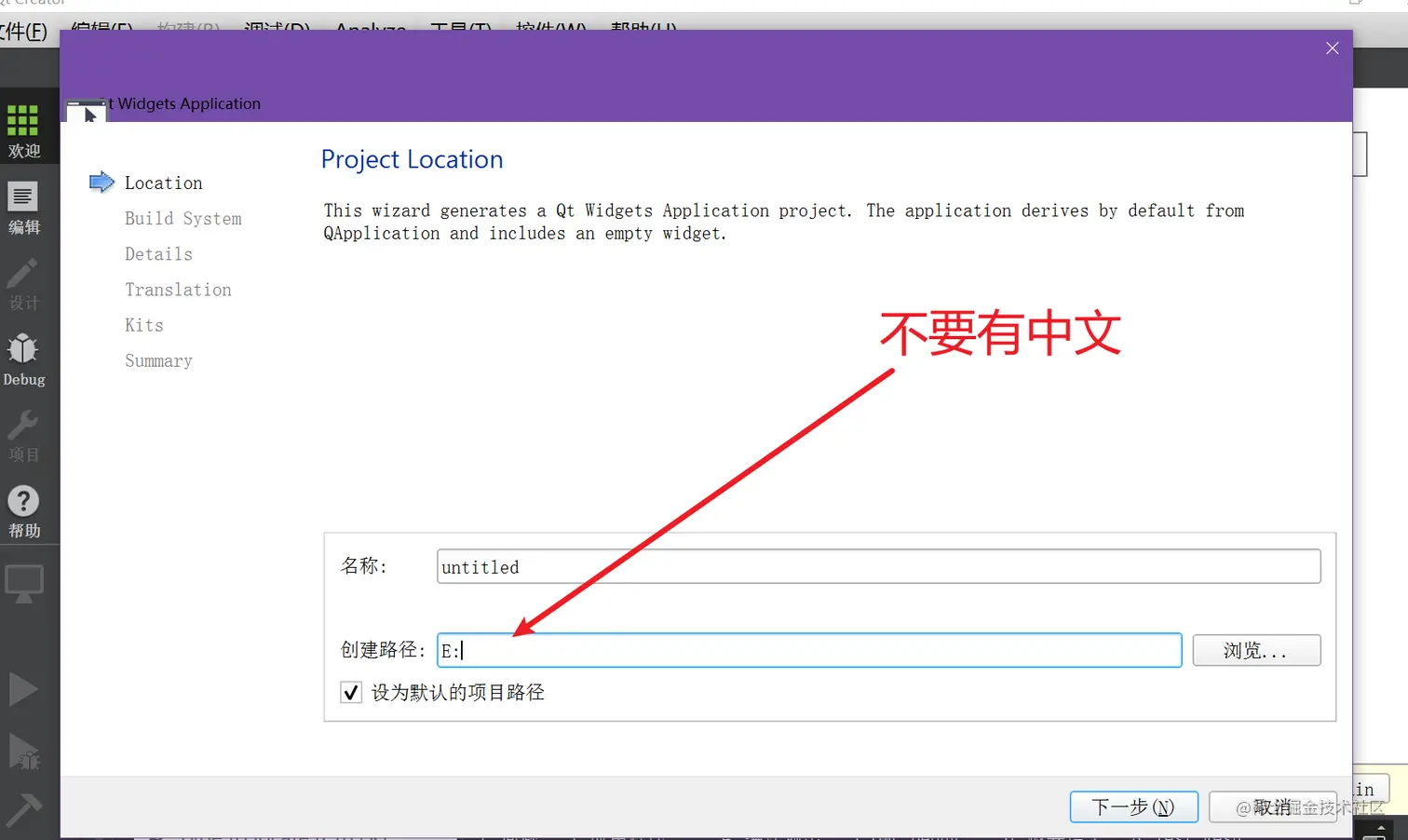
Task: Select the Details wizard step
Action: tap(158, 254)
